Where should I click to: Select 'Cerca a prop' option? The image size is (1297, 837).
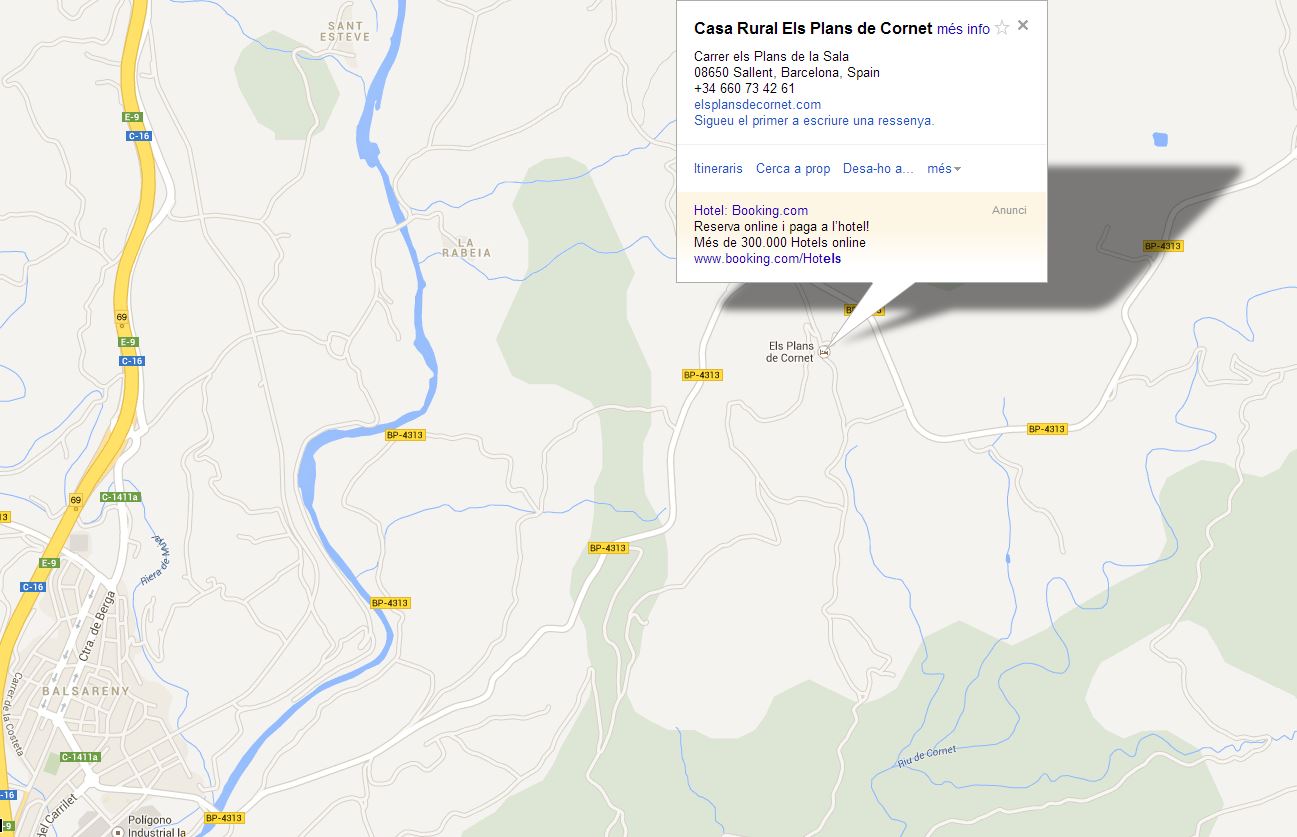pyautogui.click(x=793, y=169)
